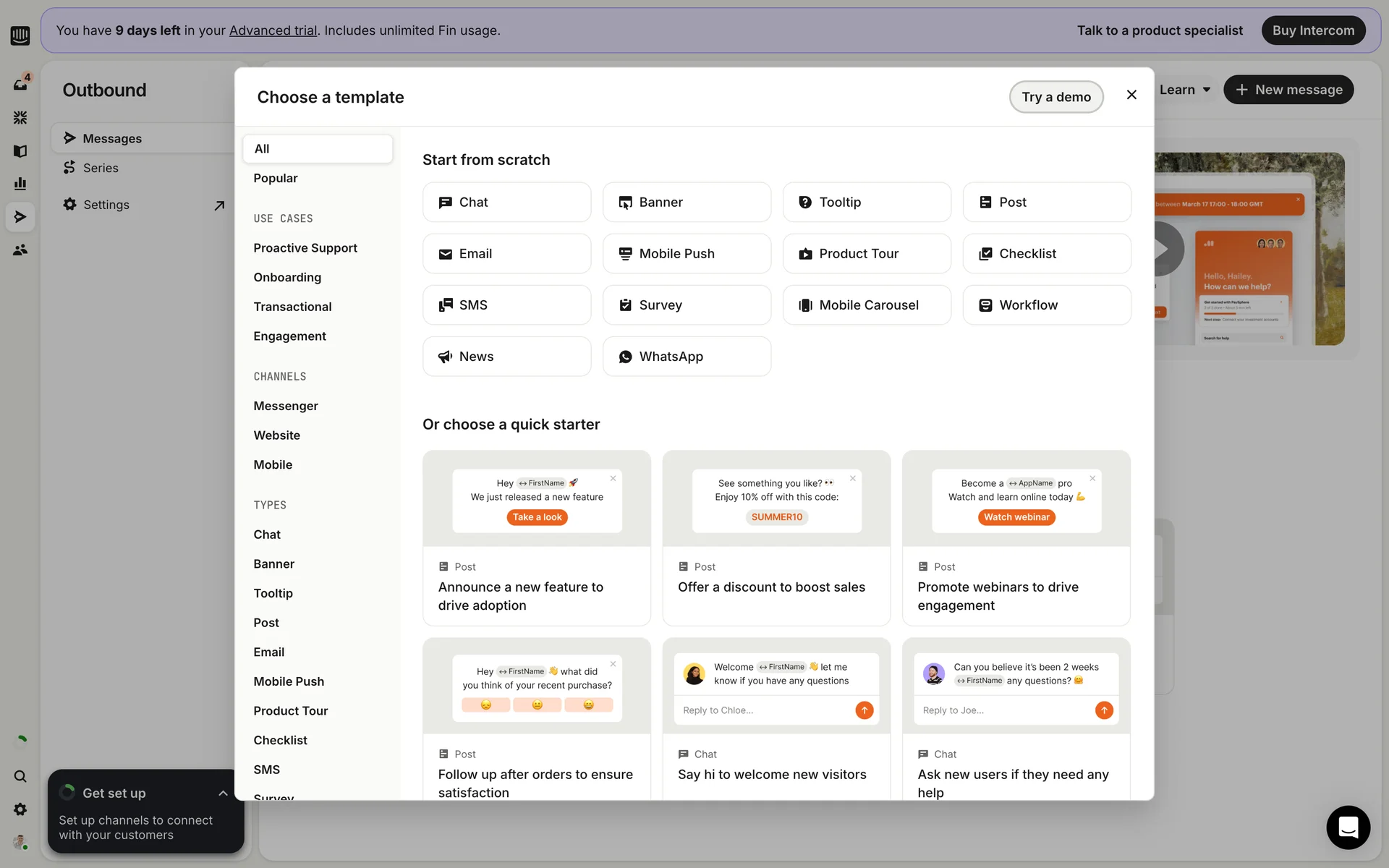
Task: Choose the Product Tour scratch template
Action: click(x=866, y=254)
